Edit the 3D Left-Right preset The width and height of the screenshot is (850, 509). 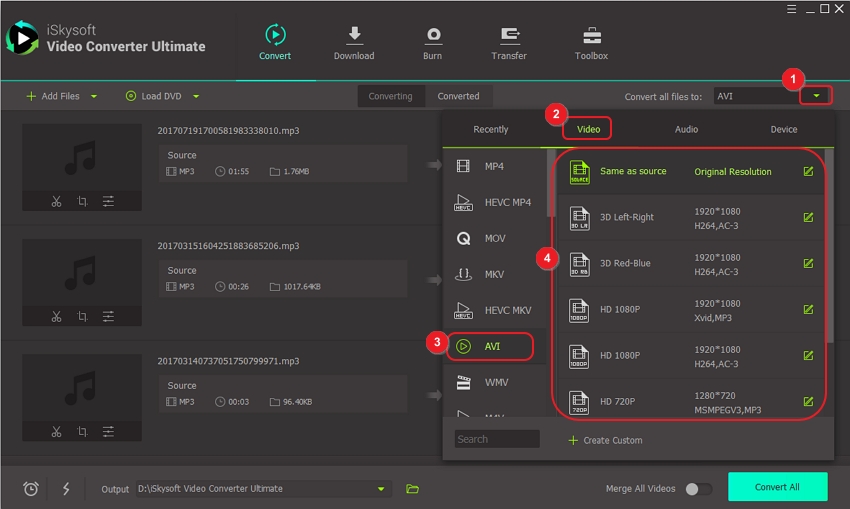click(808, 217)
